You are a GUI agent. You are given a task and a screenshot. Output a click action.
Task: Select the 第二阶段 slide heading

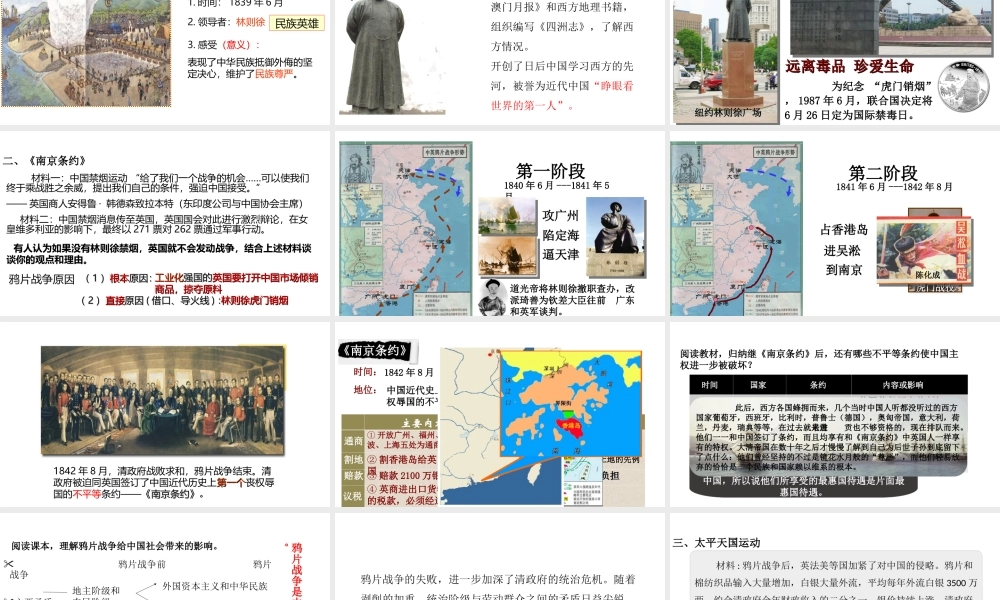pyautogui.click(x=883, y=173)
